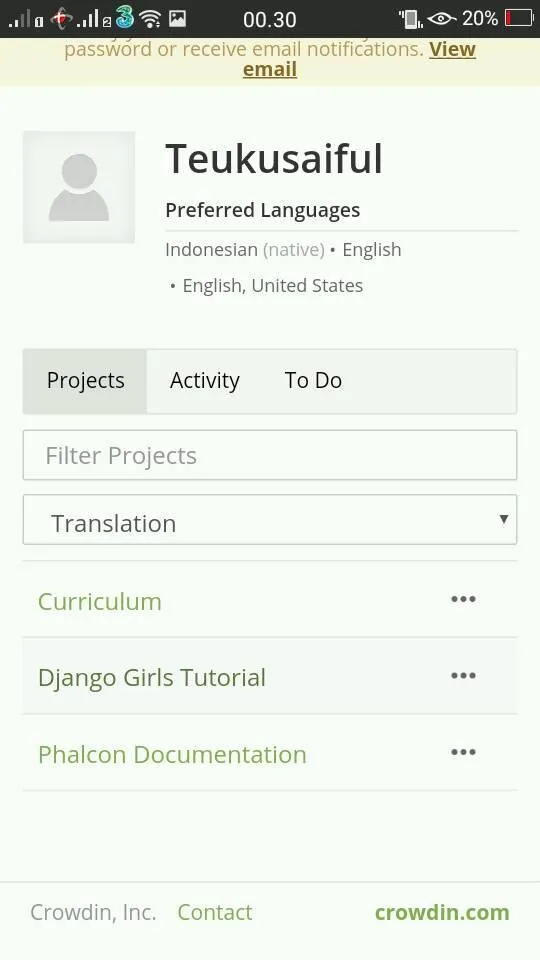Image resolution: width=540 pixels, height=960 pixels.
Task: Focus the Filter Projects input field
Action: (270, 455)
